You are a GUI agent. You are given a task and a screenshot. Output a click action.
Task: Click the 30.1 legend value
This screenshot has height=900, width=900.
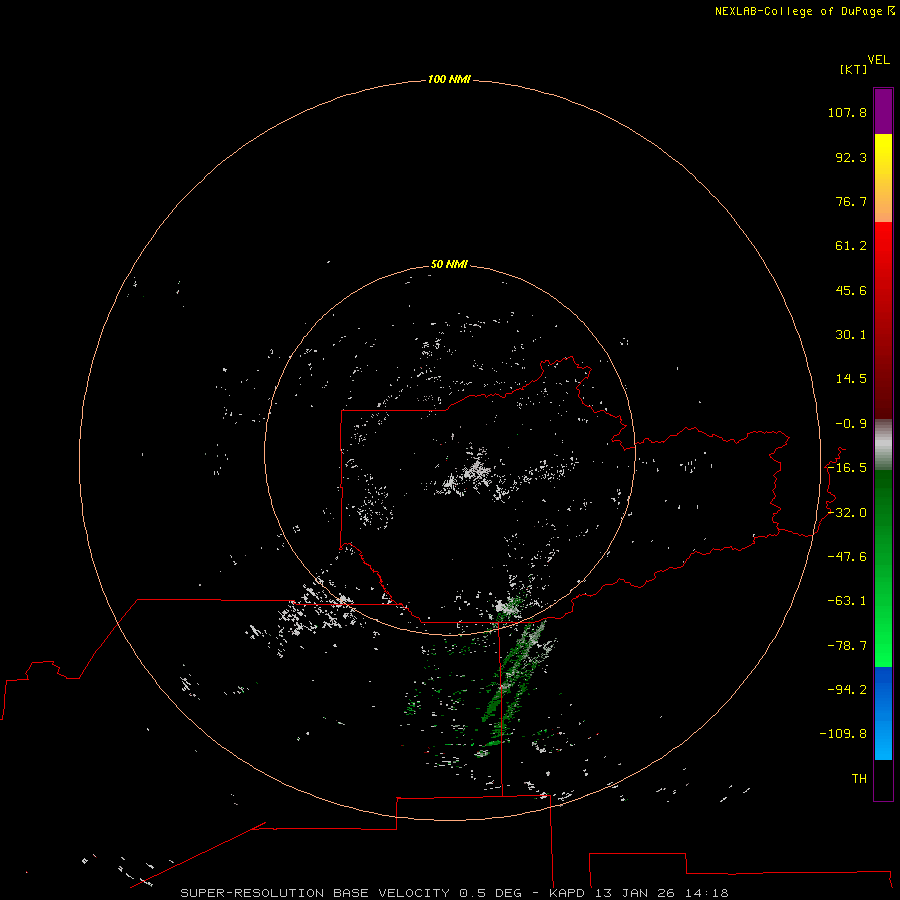pyautogui.click(x=851, y=335)
